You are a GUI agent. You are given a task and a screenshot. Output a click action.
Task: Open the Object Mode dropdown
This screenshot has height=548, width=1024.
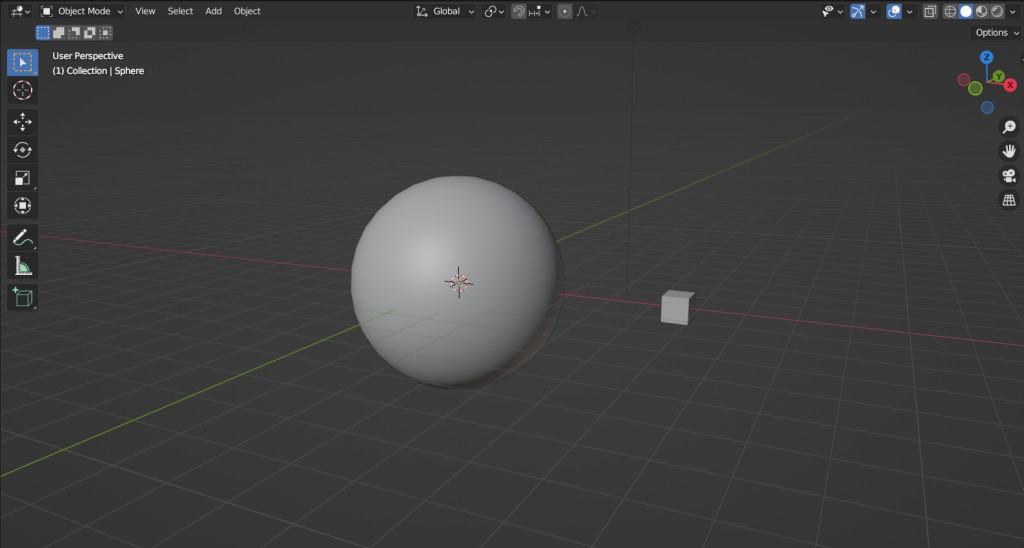coord(83,12)
